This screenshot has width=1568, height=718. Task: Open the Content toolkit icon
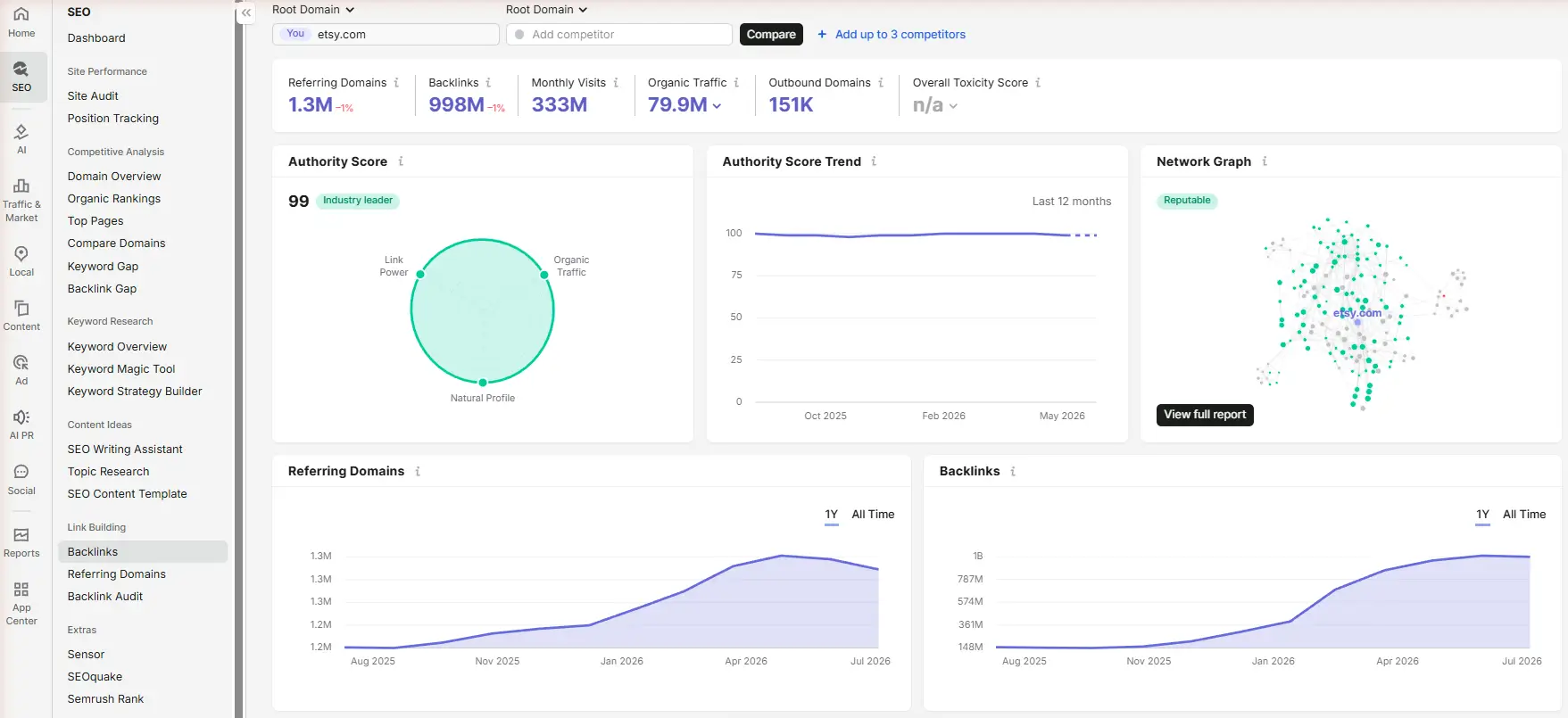[21, 316]
